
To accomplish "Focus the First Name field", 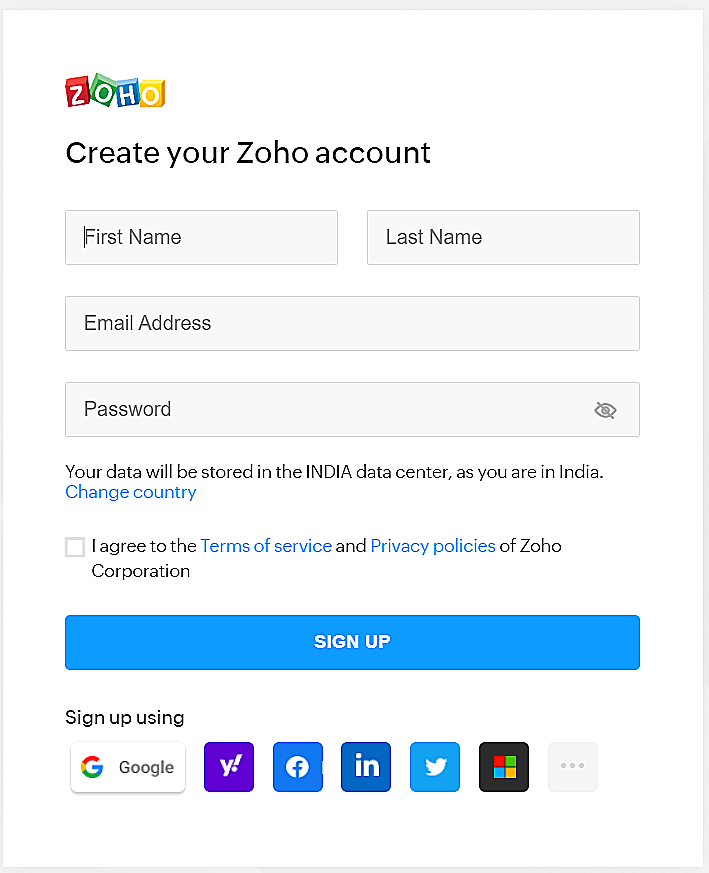I will [201, 237].
